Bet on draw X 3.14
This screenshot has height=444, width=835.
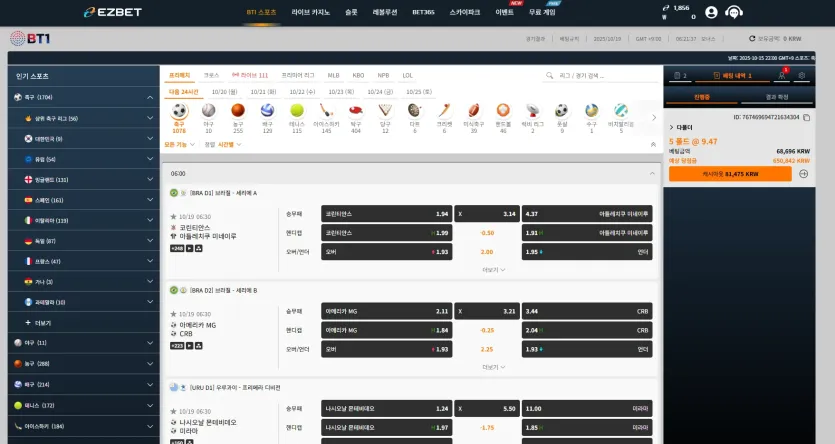click(x=487, y=214)
